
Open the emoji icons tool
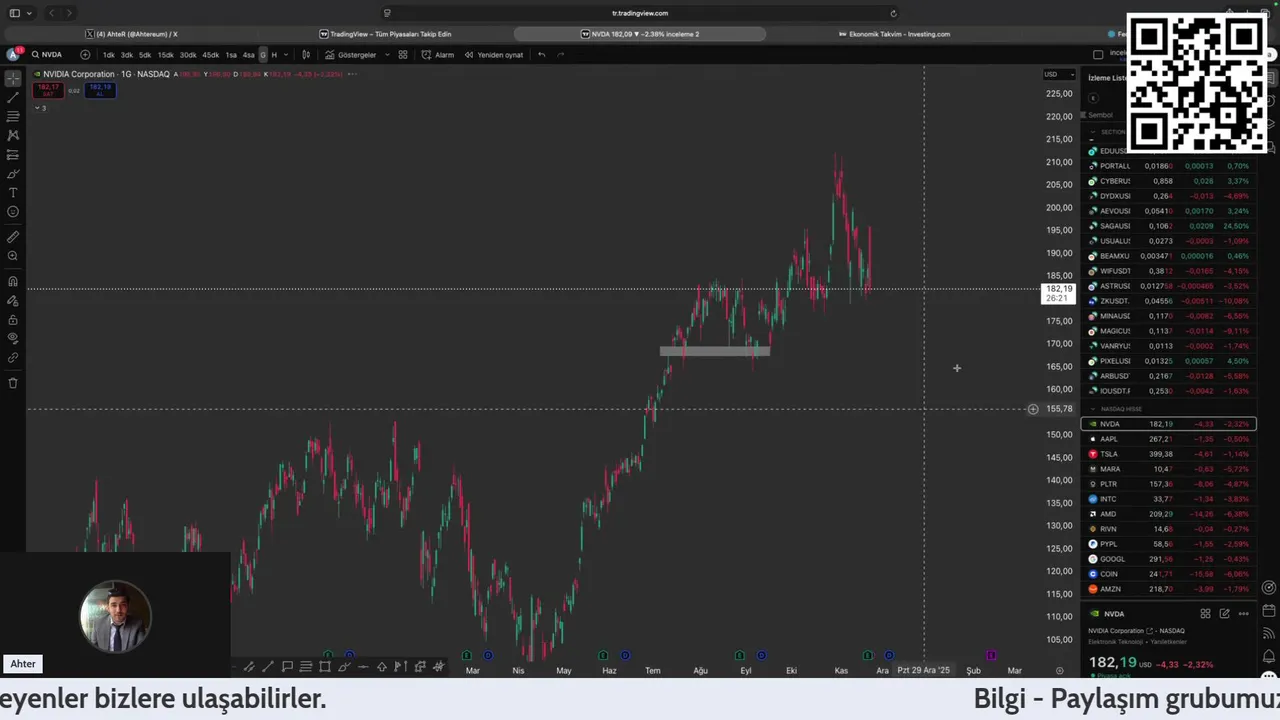[x=13, y=211]
